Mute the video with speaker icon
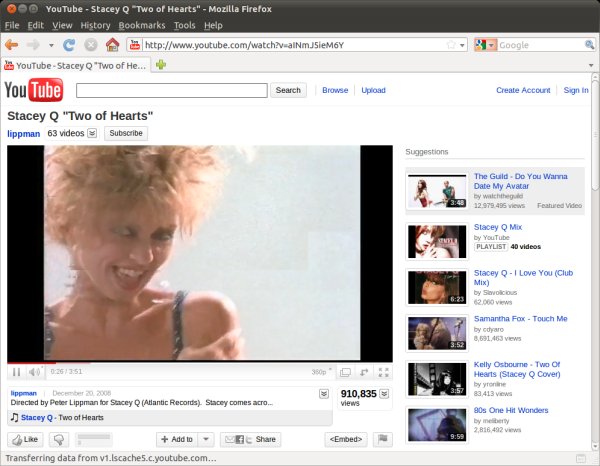Screen dimensions: 600x466 34,372
